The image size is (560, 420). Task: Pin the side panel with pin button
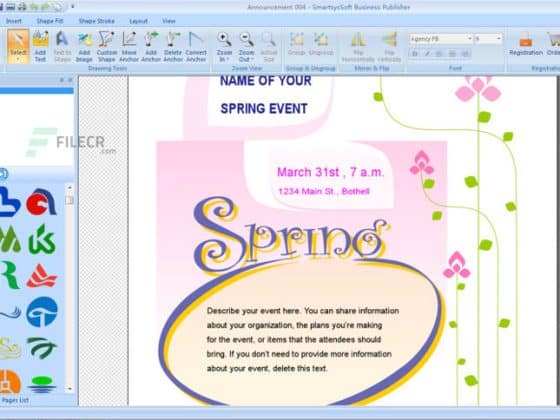[x=61, y=80]
